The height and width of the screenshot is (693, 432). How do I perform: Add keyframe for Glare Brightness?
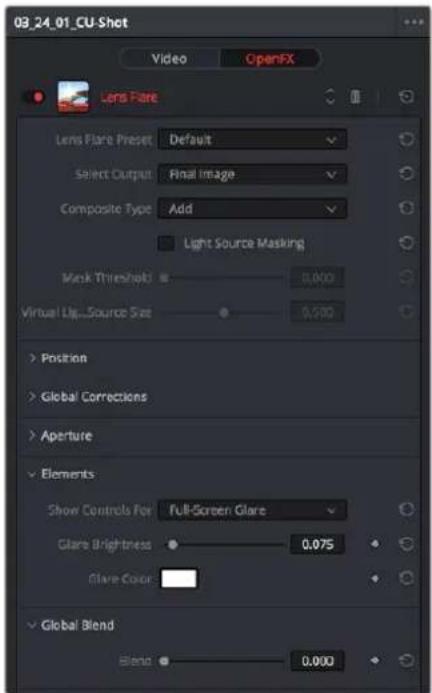(x=375, y=544)
